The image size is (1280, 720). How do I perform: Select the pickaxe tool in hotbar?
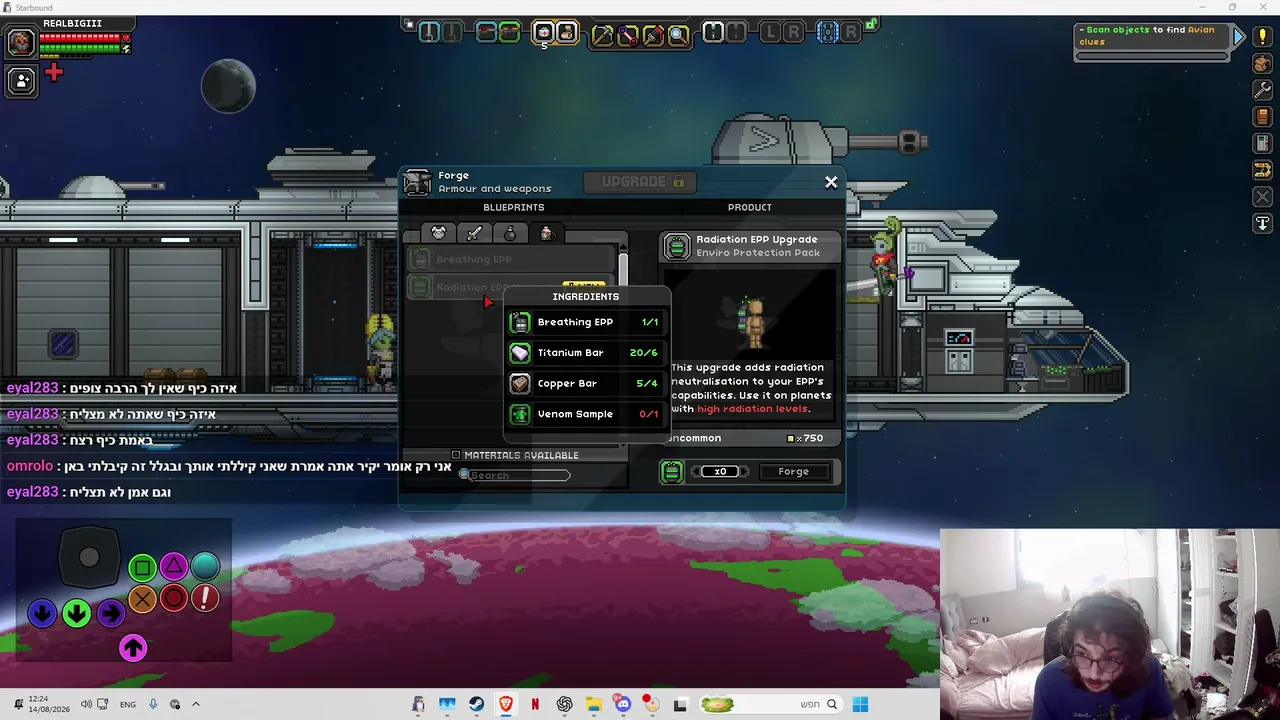click(602, 36)
